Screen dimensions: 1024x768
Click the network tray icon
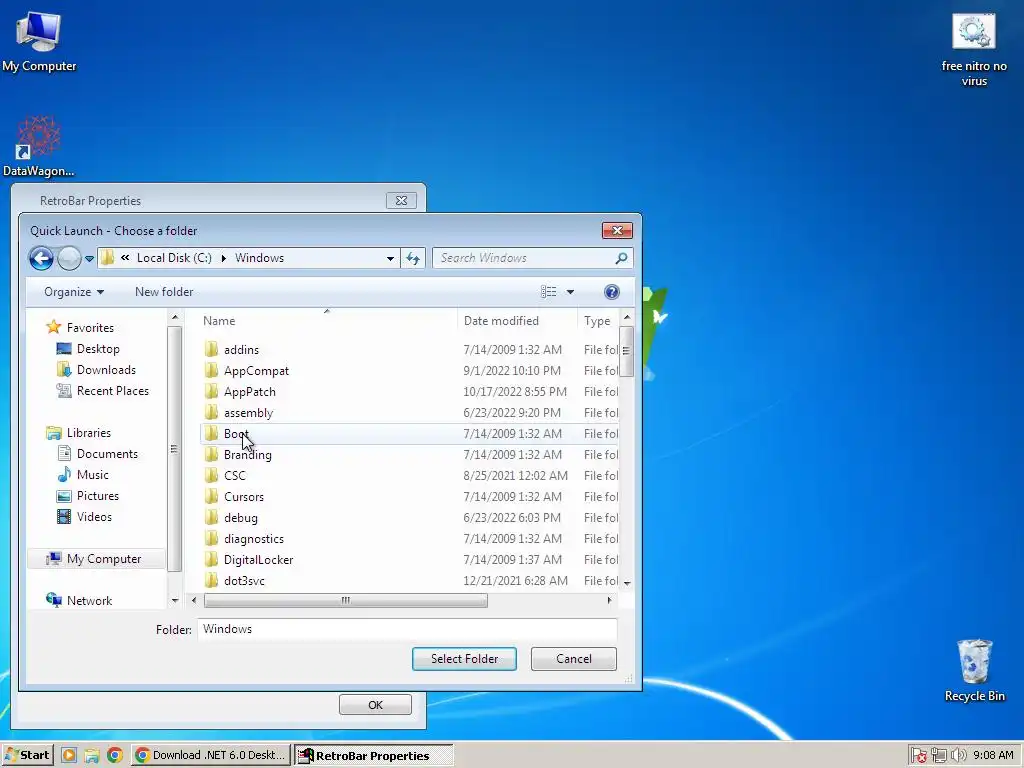coord(939,756)
